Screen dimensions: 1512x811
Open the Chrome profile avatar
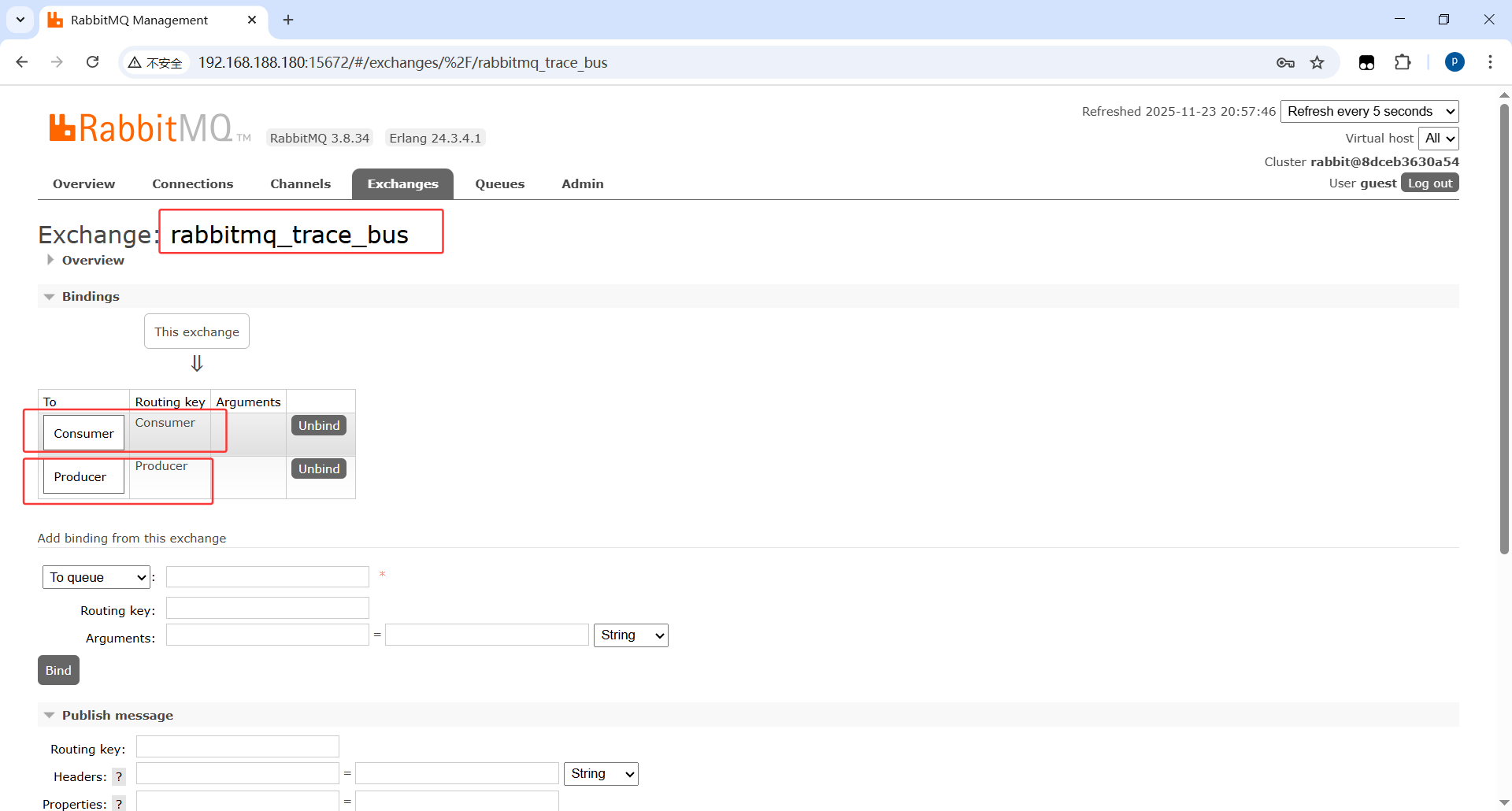pos(1455,62)
